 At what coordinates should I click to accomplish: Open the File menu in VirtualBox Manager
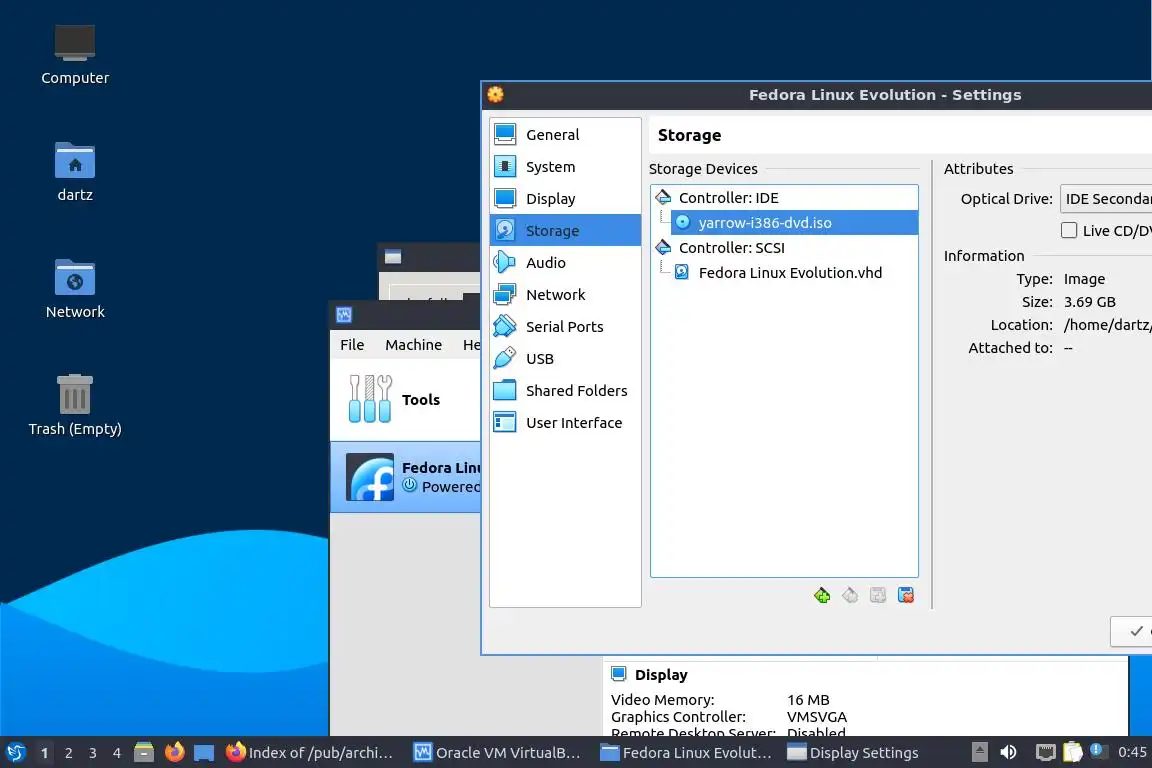(x=352, y=345)
